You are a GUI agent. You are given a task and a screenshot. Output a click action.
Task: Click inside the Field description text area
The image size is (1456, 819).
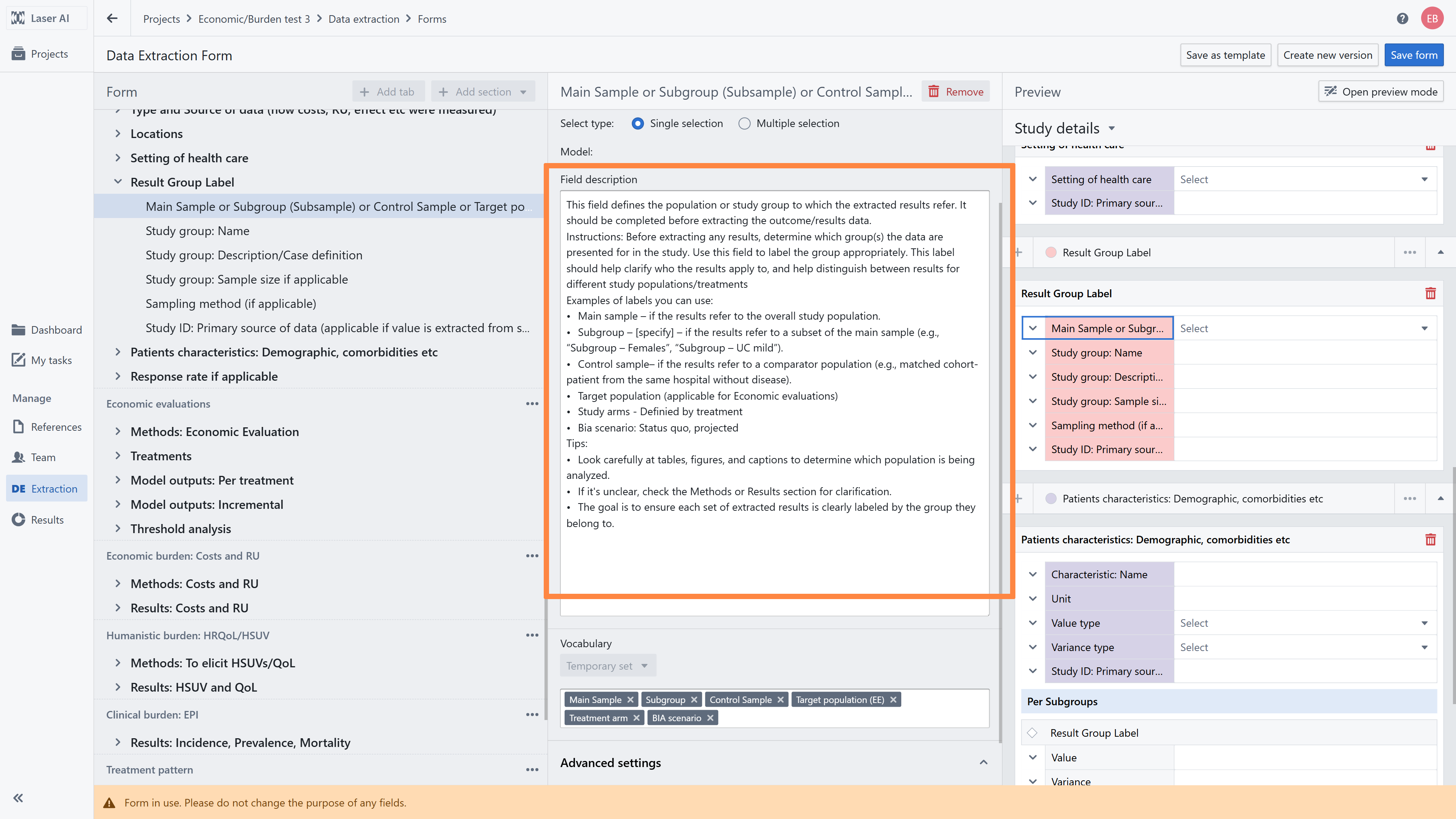pos(774,402)
